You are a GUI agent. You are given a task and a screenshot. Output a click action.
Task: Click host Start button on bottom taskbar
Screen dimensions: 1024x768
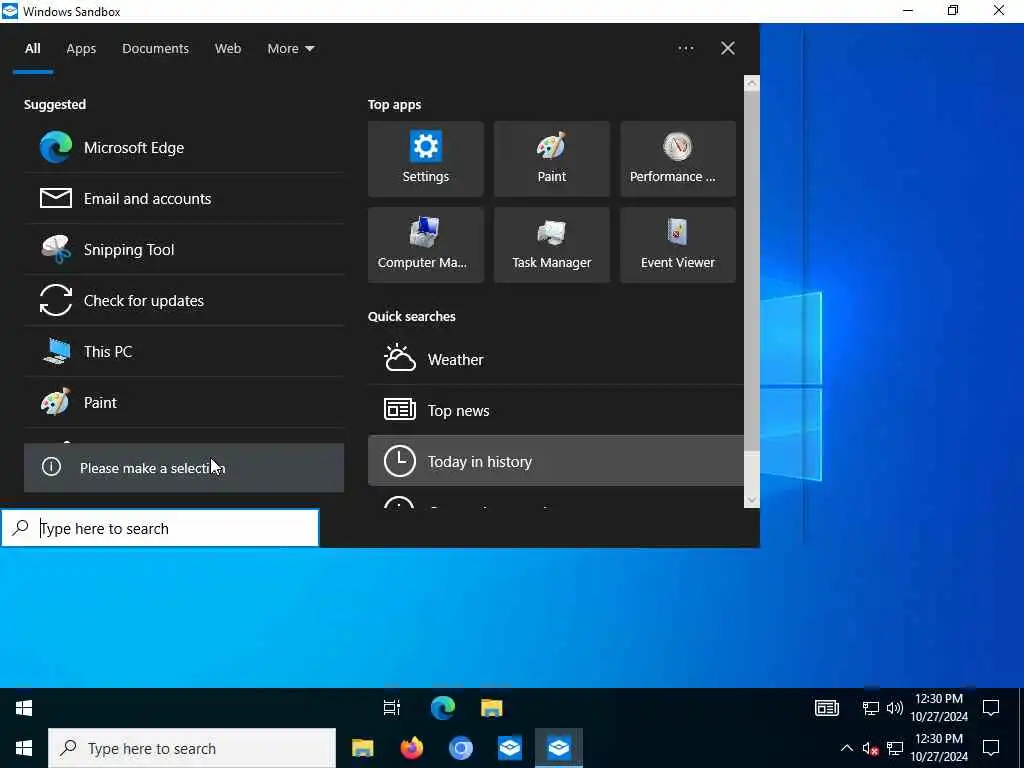(x=24, y=748)
